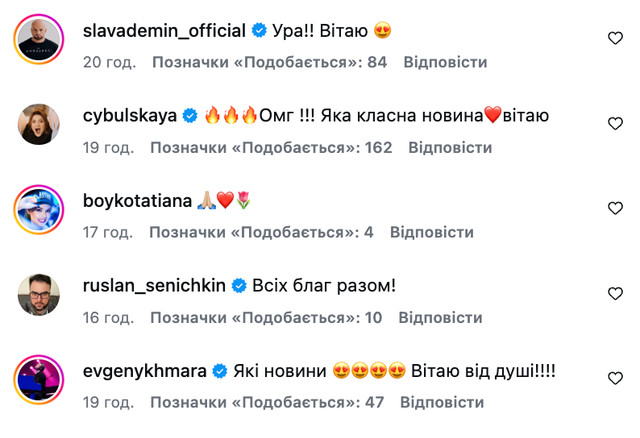View the 162 likes on cybulskaya's comment
This screenshot has width=640, height=438.
coord(270,147)
